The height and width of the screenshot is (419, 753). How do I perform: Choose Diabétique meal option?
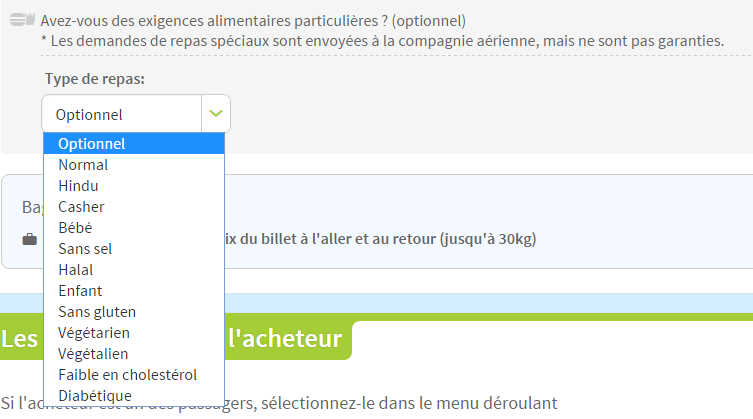134,395
